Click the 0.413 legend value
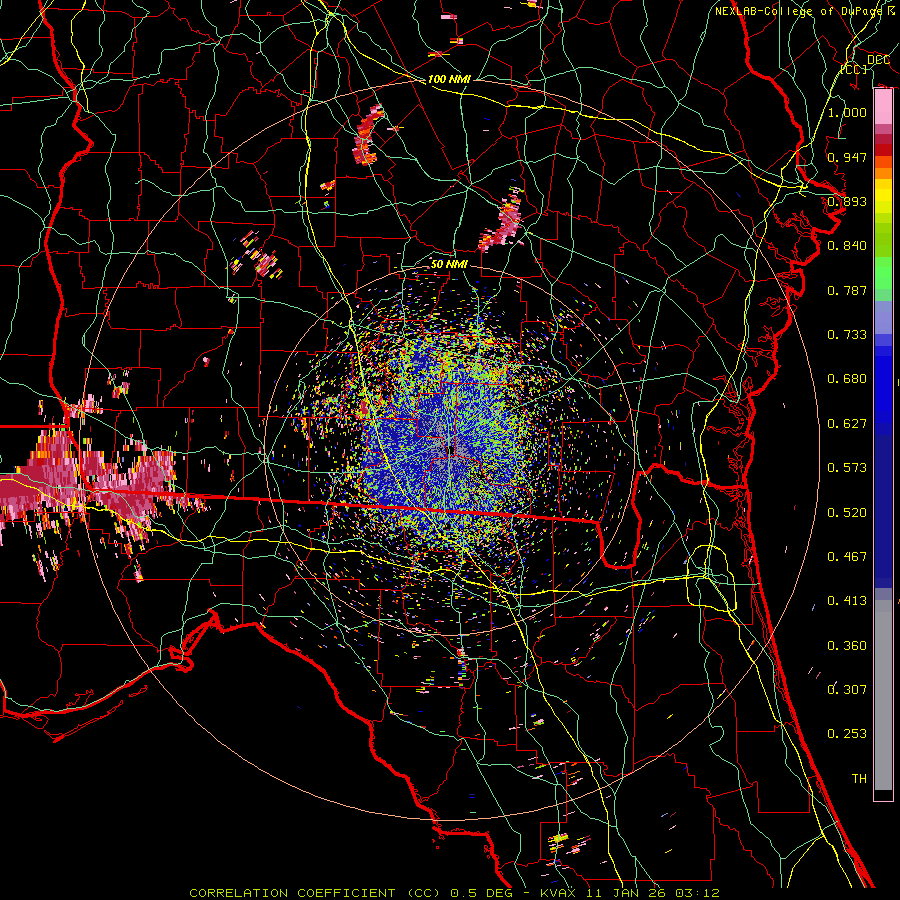Screen dimensions: 900x900 point(847,601)
